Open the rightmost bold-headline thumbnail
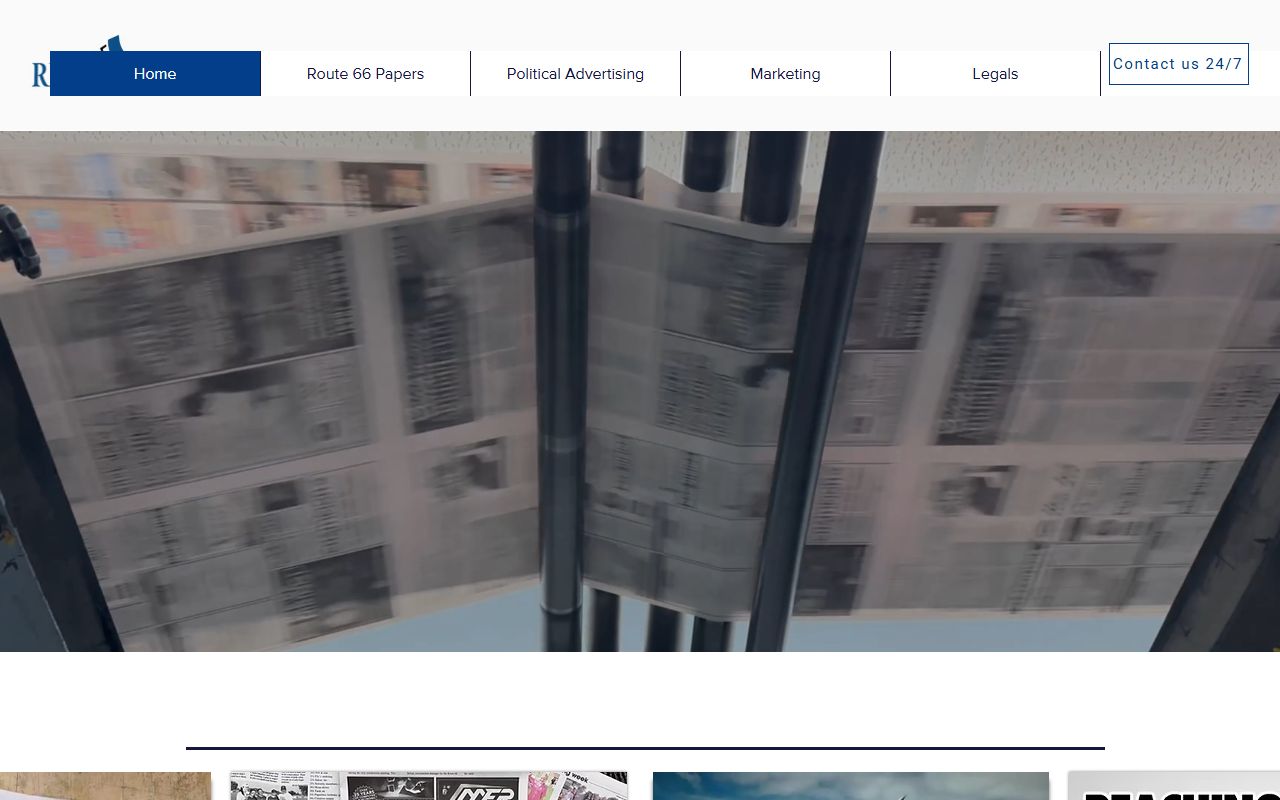The height and width of the screenshot is (800, 1280). point(1174,786)
